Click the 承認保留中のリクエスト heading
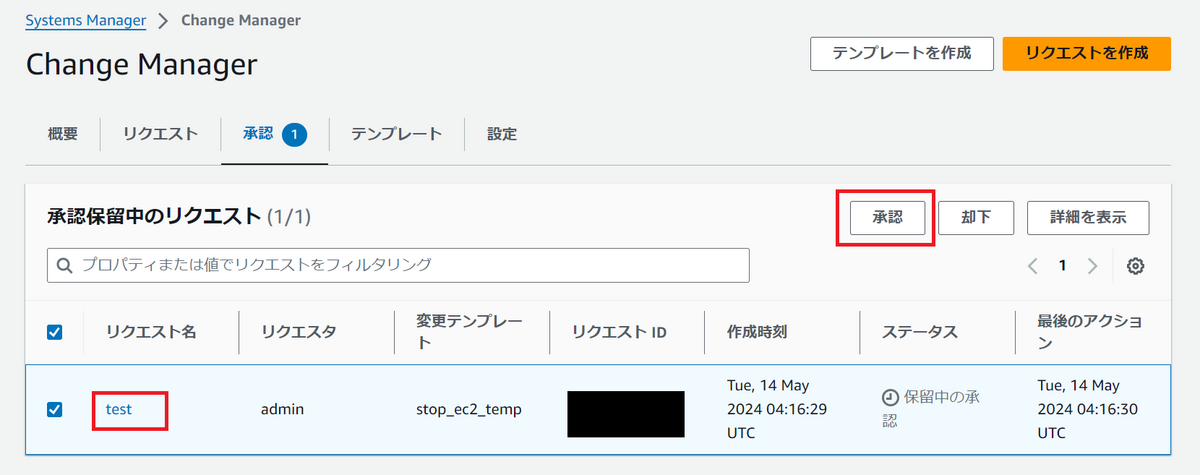Image resolution: width=1200 pixels, height=475 pixels. (x=154, y=216)
